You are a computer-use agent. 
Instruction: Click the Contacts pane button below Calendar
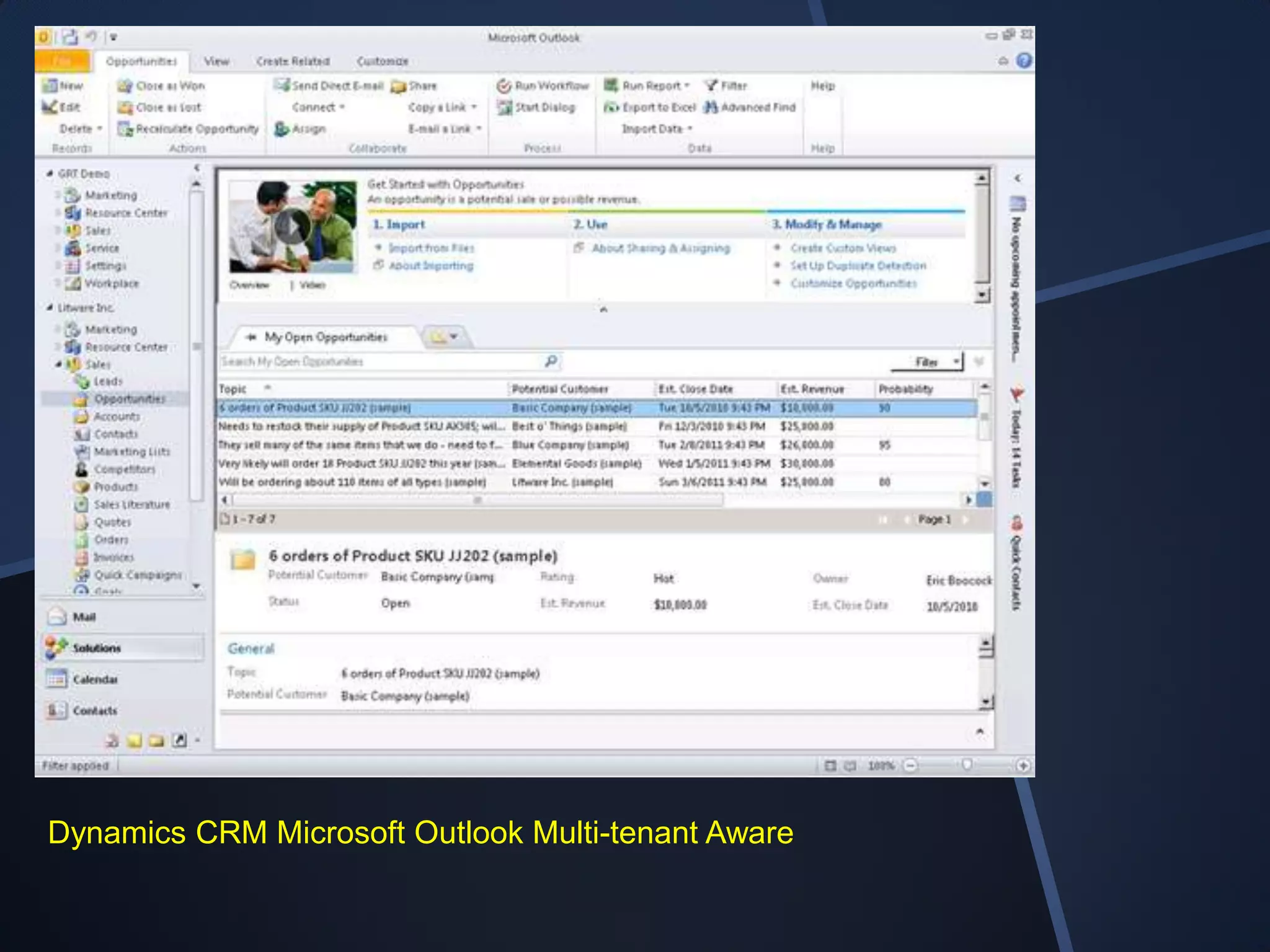pyautogui.click(x=123, y=710)
